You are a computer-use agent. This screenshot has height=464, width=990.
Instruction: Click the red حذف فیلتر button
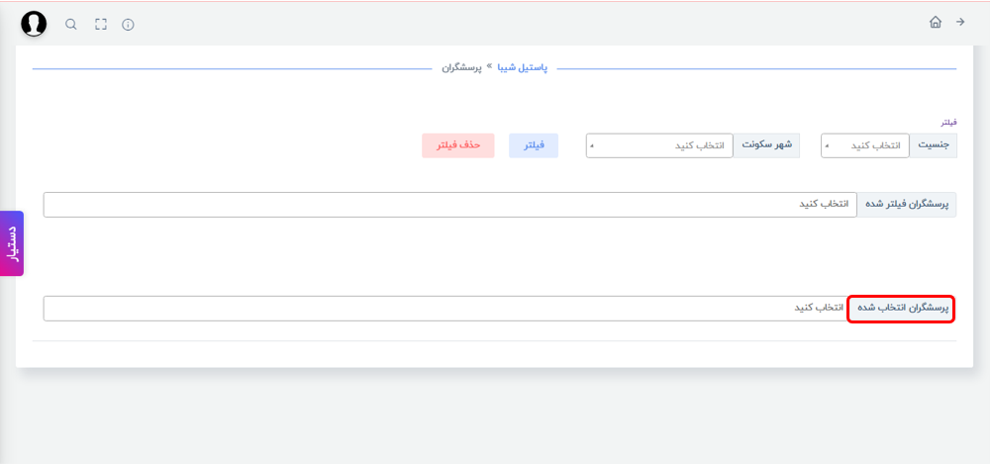point(458,145)
